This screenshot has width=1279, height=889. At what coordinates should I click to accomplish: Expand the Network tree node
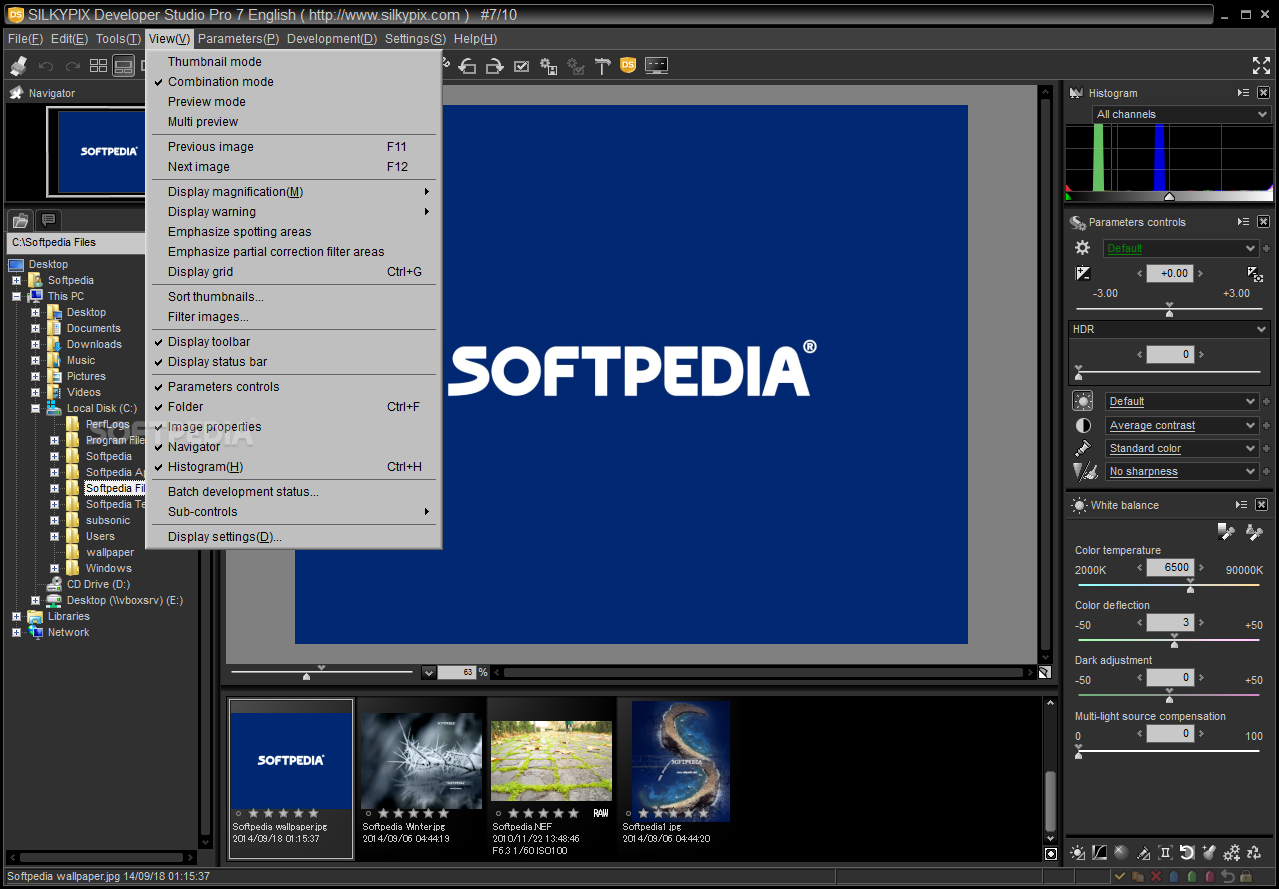click(x=17, y=632)
